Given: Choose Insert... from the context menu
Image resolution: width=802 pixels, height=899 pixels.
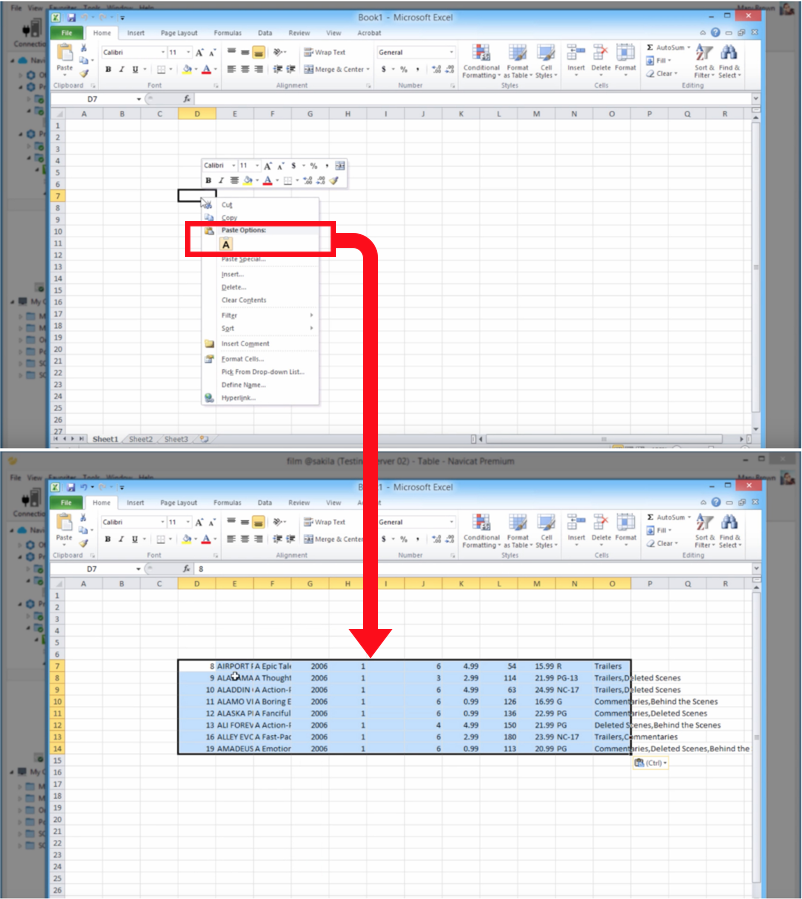Looking at the screenshot, I should pos(233,275).
